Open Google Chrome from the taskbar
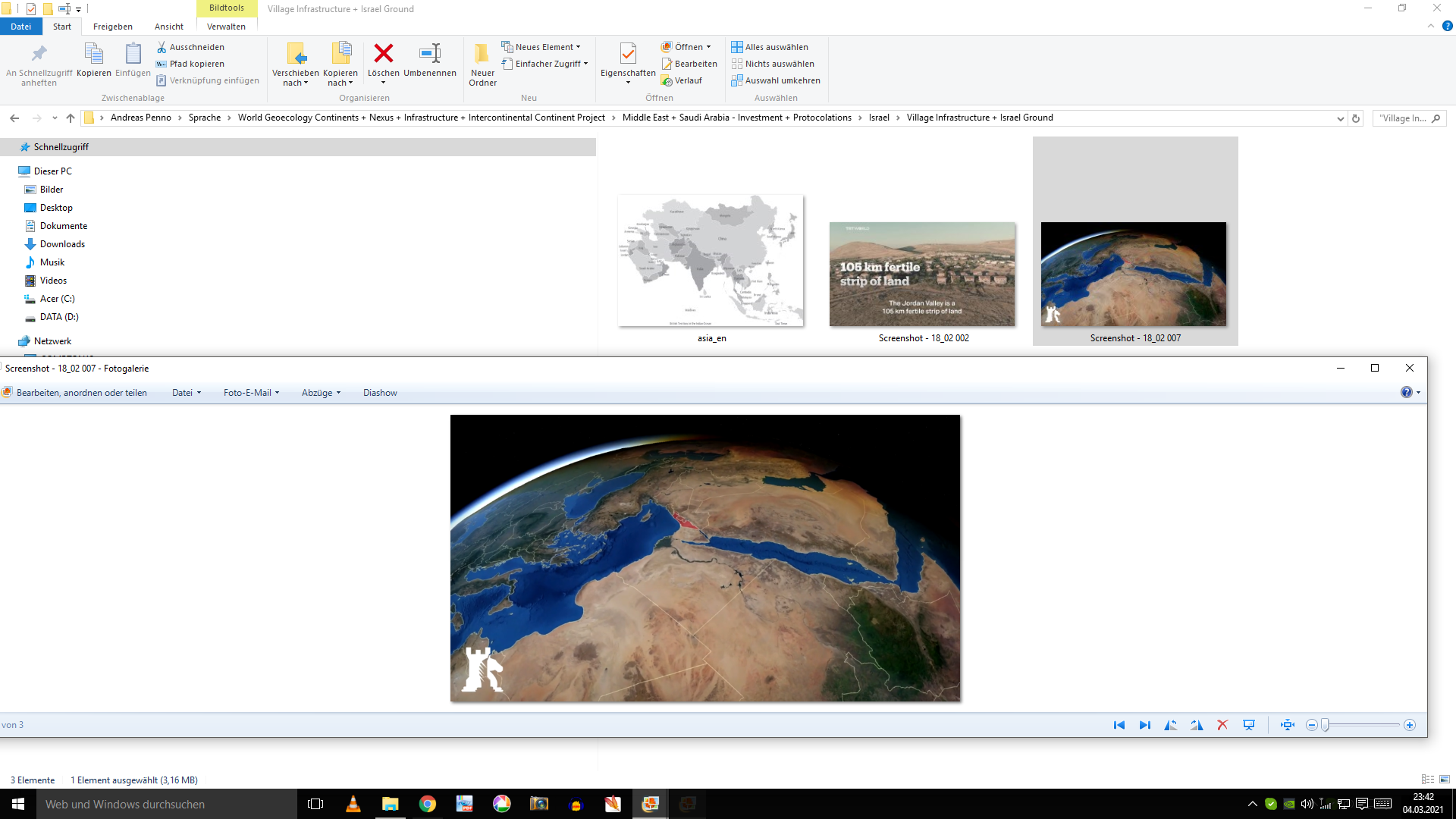The width and height of the screenshot is (1456, 819). [428, 804]
